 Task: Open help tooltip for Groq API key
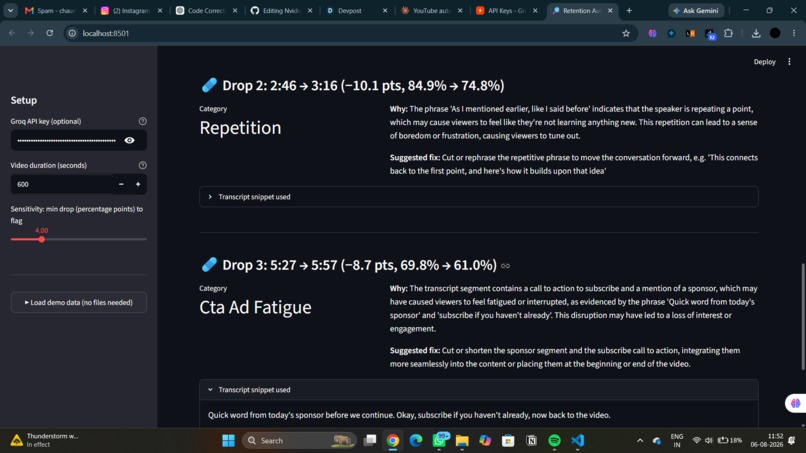coord(142,121)
